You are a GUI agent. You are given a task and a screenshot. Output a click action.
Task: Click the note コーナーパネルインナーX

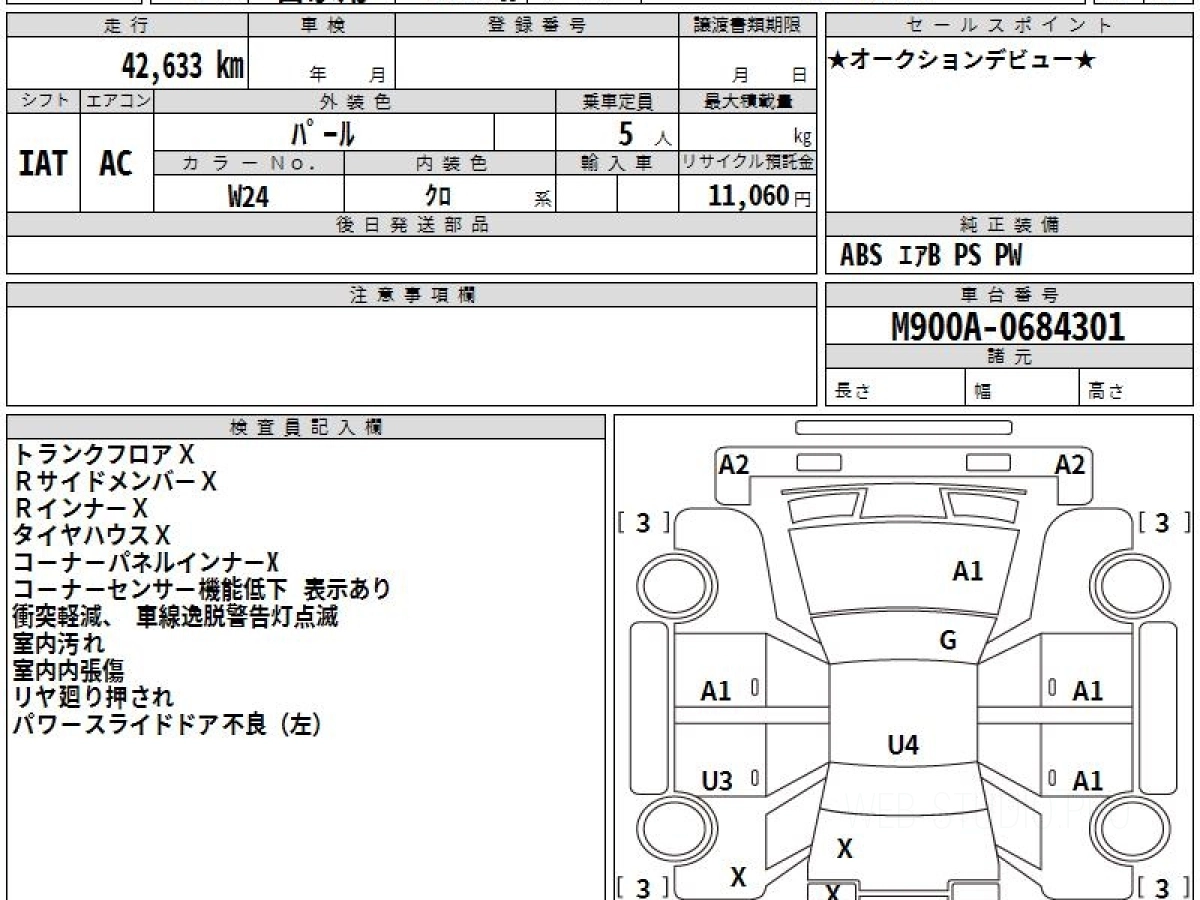[x=146, y=562]
